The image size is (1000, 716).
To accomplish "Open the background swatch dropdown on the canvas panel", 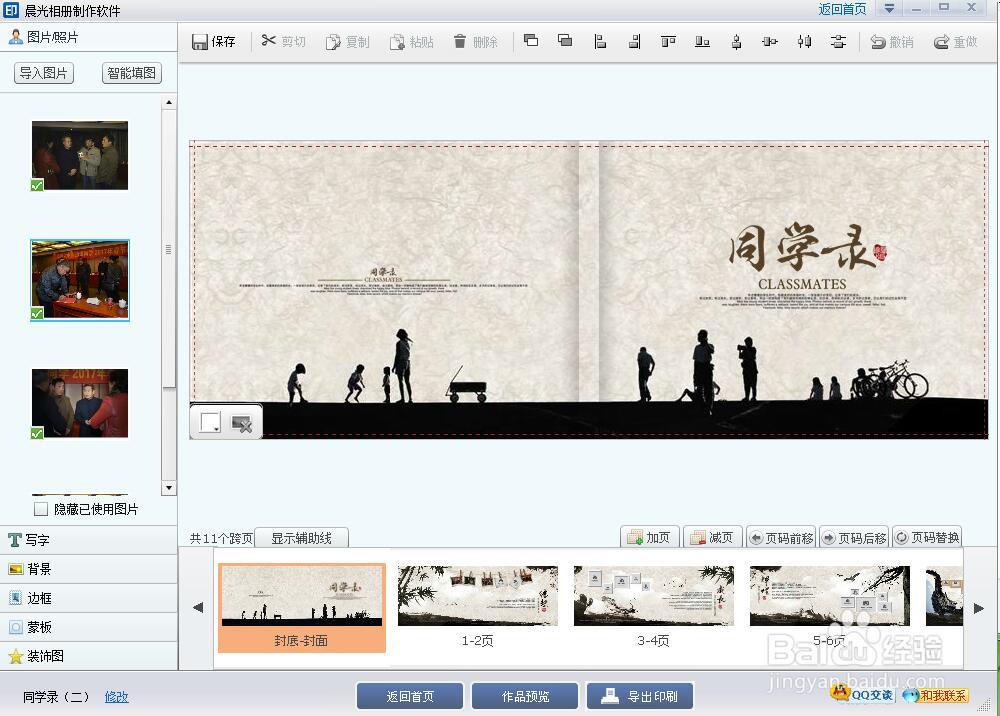I will pyautogui.click(x=217, y=429).
